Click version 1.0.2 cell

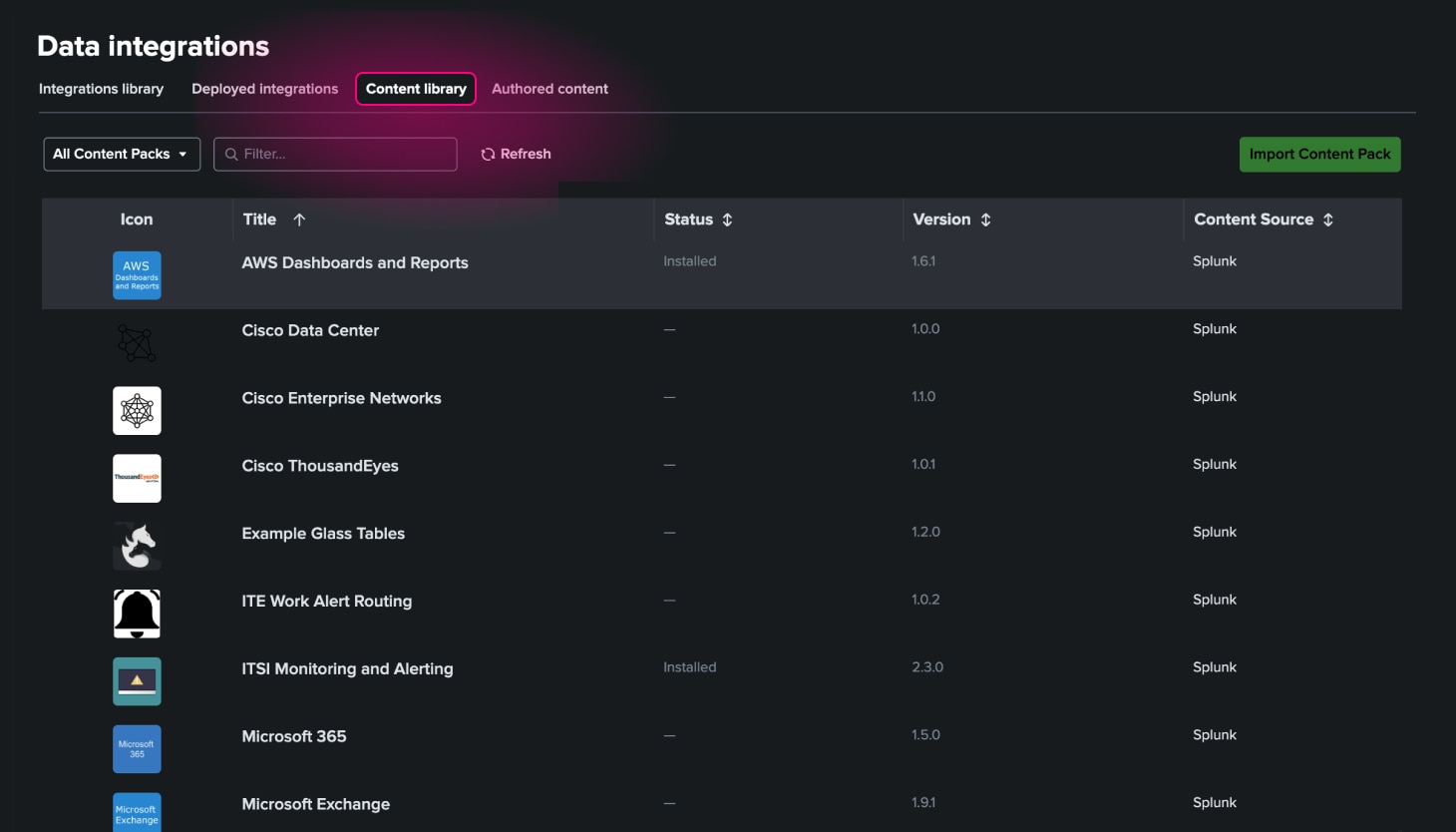(925, 600)
